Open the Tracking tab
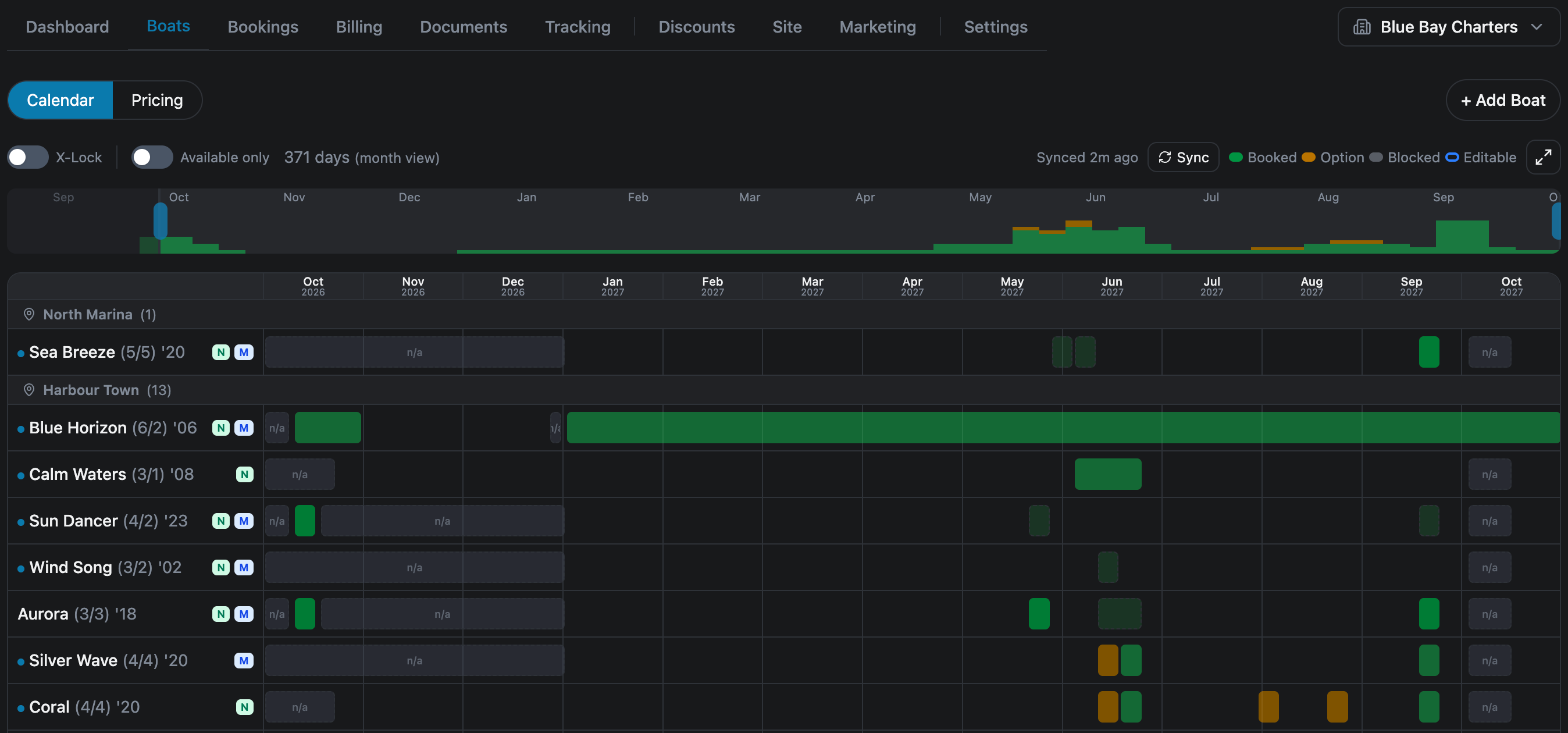 coord(577,27)
